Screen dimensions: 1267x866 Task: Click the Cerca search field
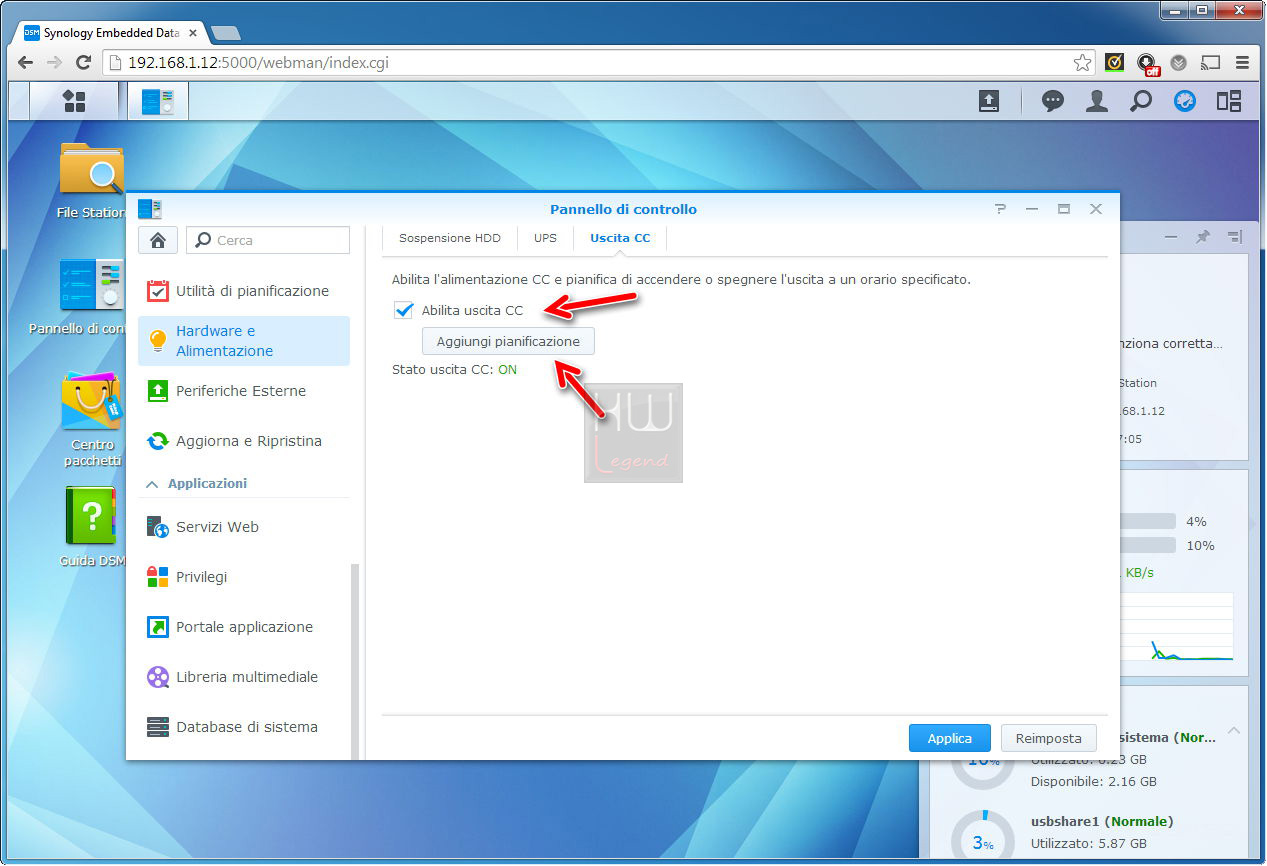(268, 240)
